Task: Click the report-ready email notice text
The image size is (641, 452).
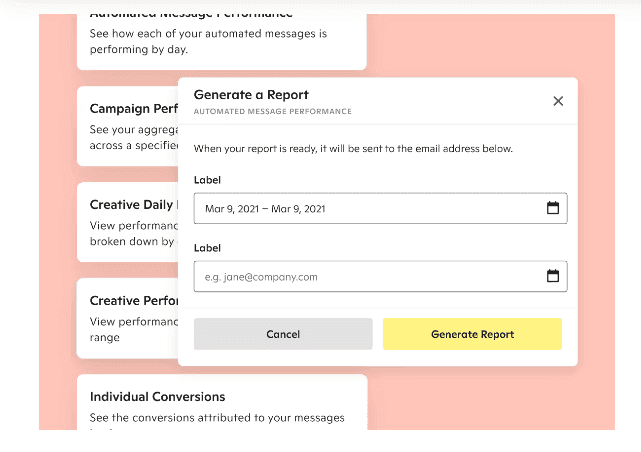Action: (x=353, y=149)
